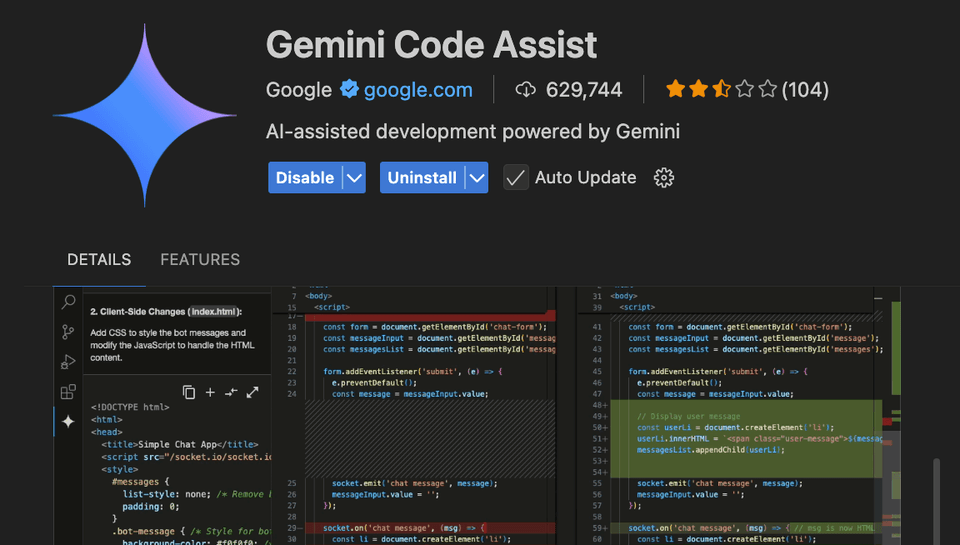Click the '// Display user message' comment line
Screen dimensions: 960x545
coord(689,416)
